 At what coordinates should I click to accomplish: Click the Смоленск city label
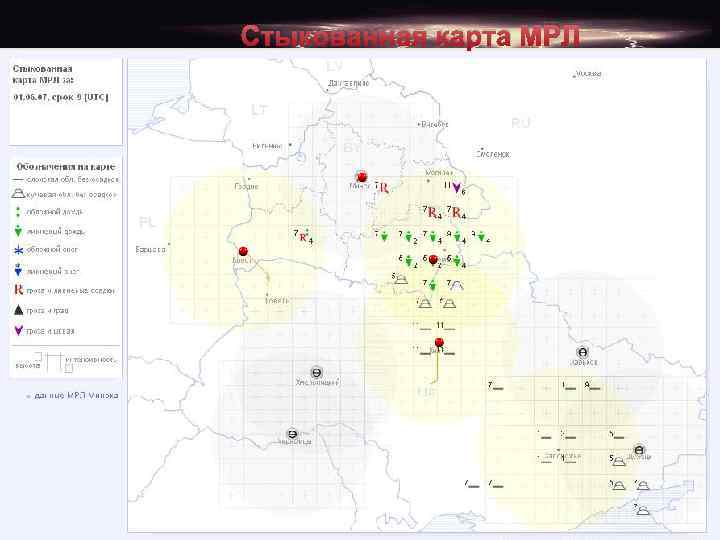coord(493,154)
